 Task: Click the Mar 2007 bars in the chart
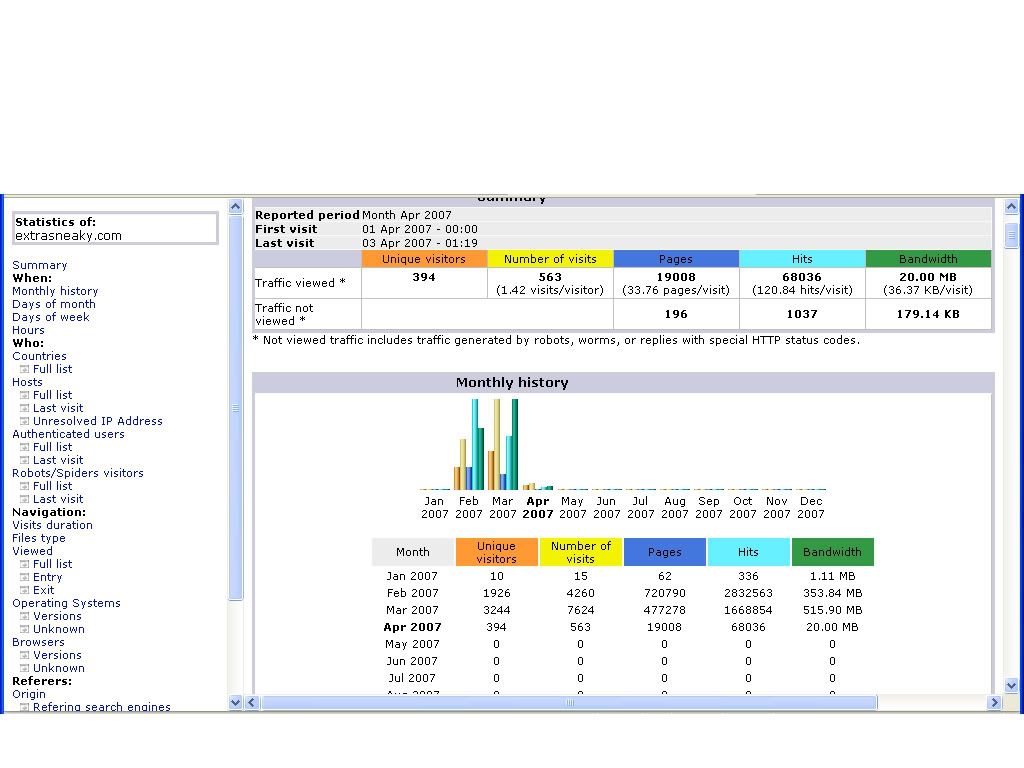(502, 445)
